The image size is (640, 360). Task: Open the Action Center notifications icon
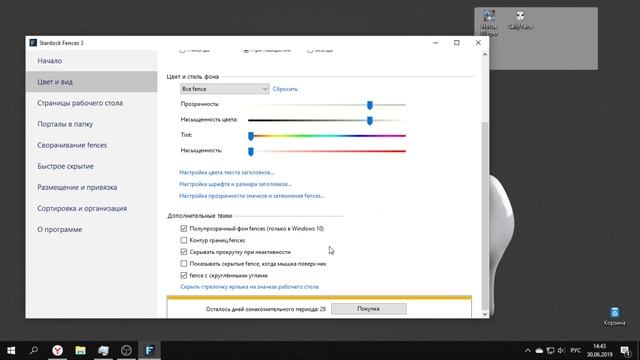(625, 351)
